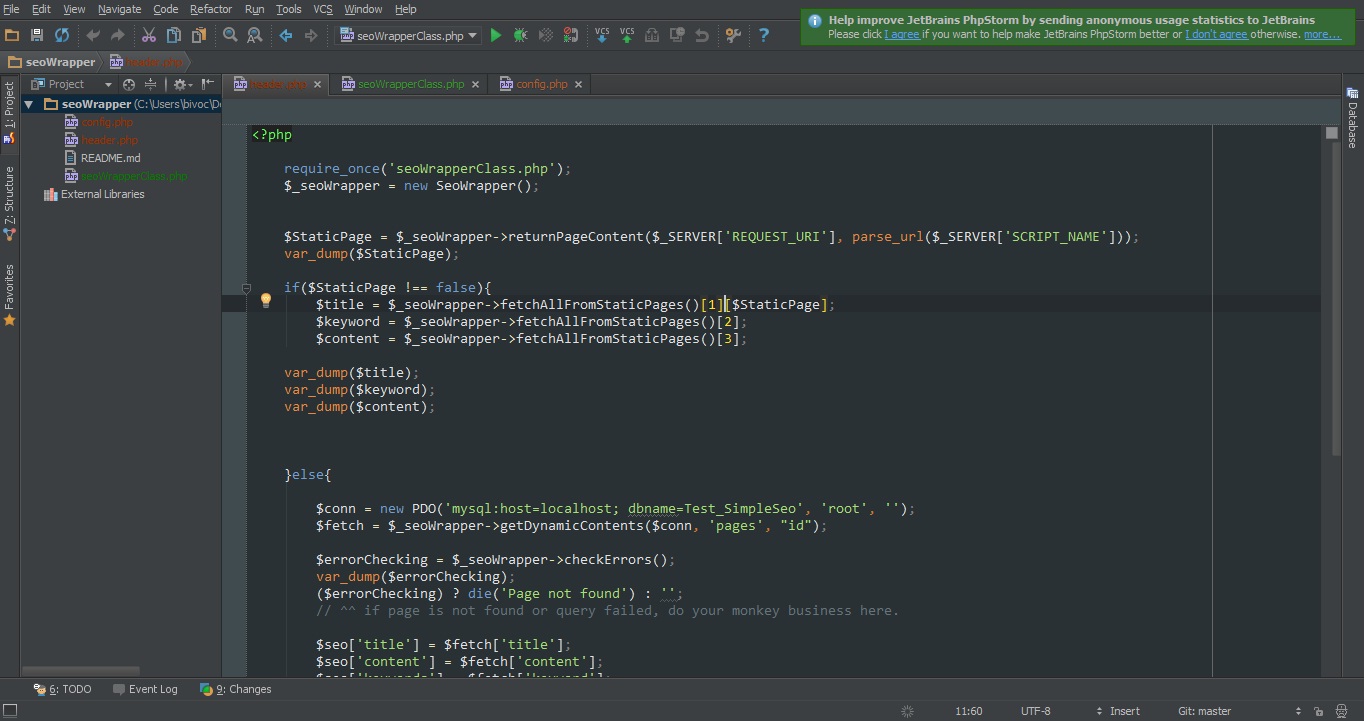Viewport: 1366px width, 721px height.
Task: Open the File menu
Action: [x=11, y=9]
